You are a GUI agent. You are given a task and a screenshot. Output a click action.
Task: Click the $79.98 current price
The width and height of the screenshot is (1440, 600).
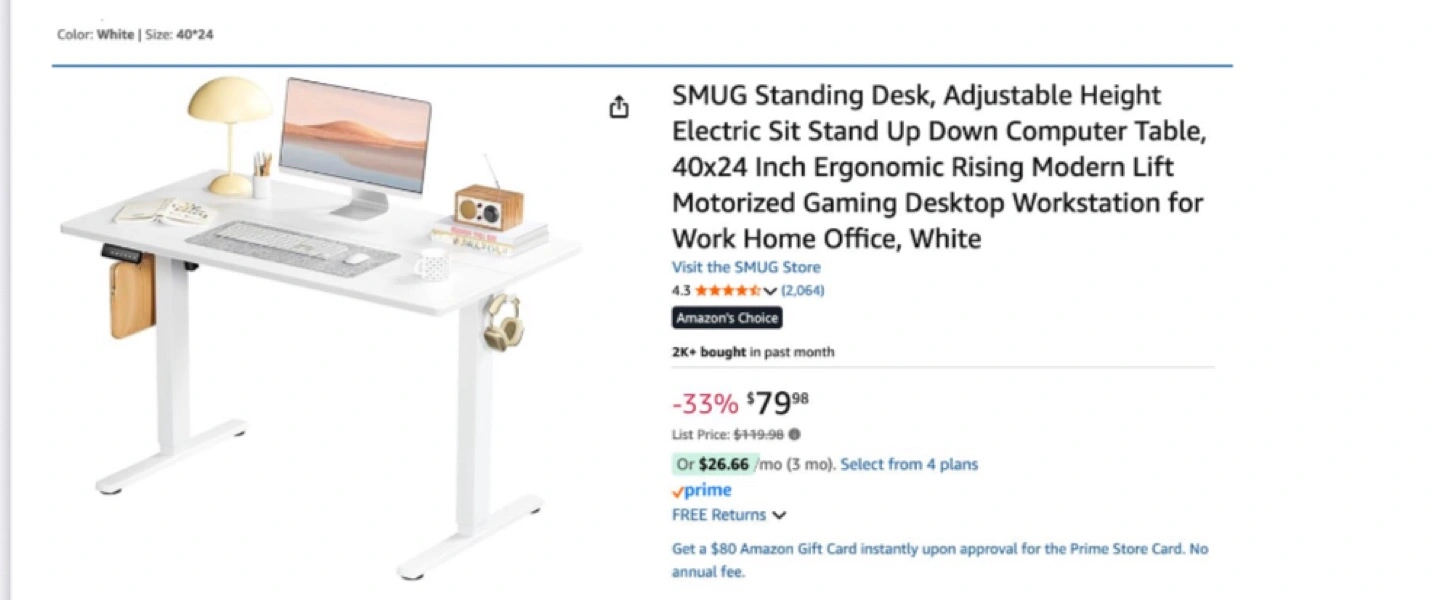tap(778, 403)
